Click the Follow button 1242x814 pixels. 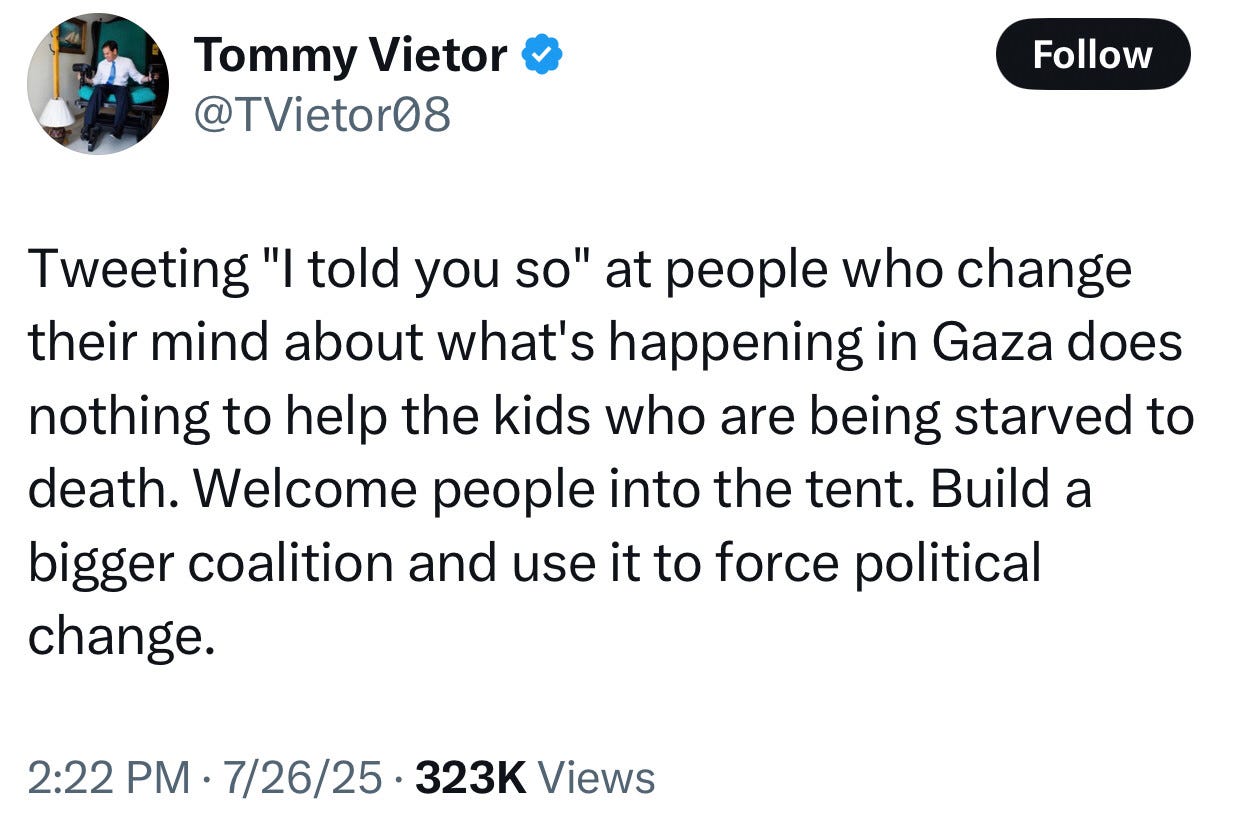click(x=1092, y=55)
